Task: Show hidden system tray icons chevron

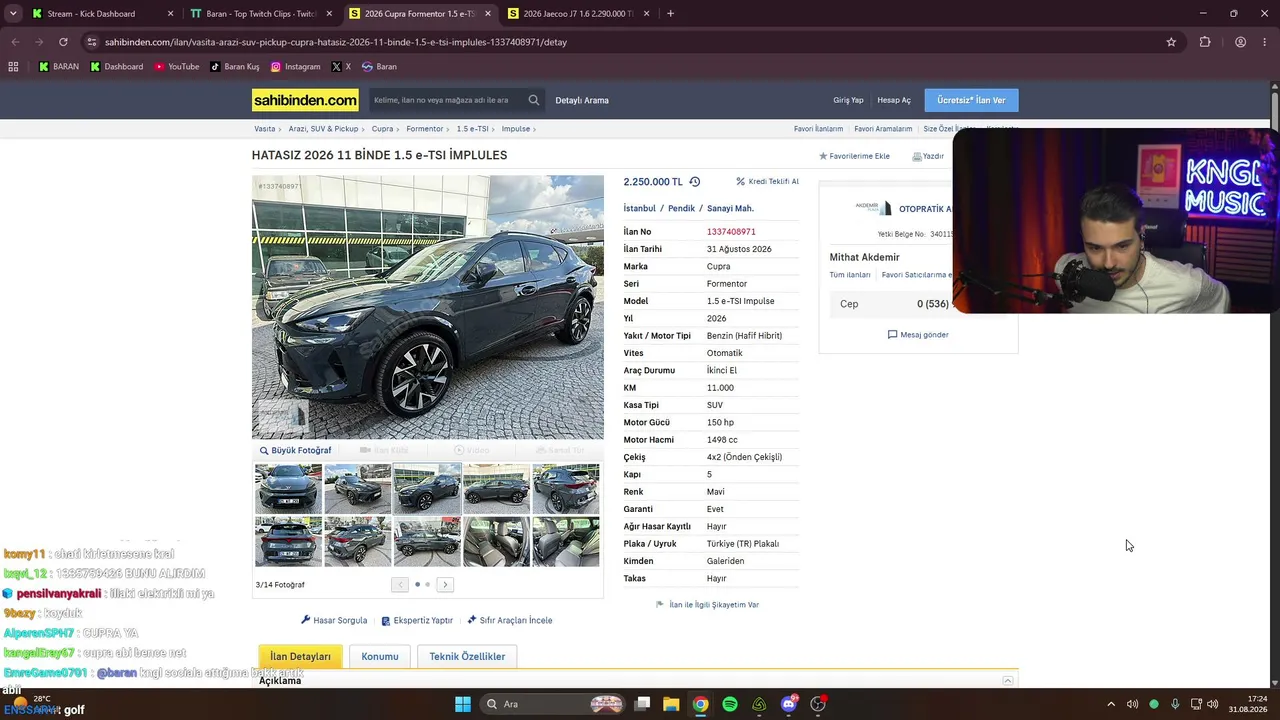Action: click(1110, 704)
